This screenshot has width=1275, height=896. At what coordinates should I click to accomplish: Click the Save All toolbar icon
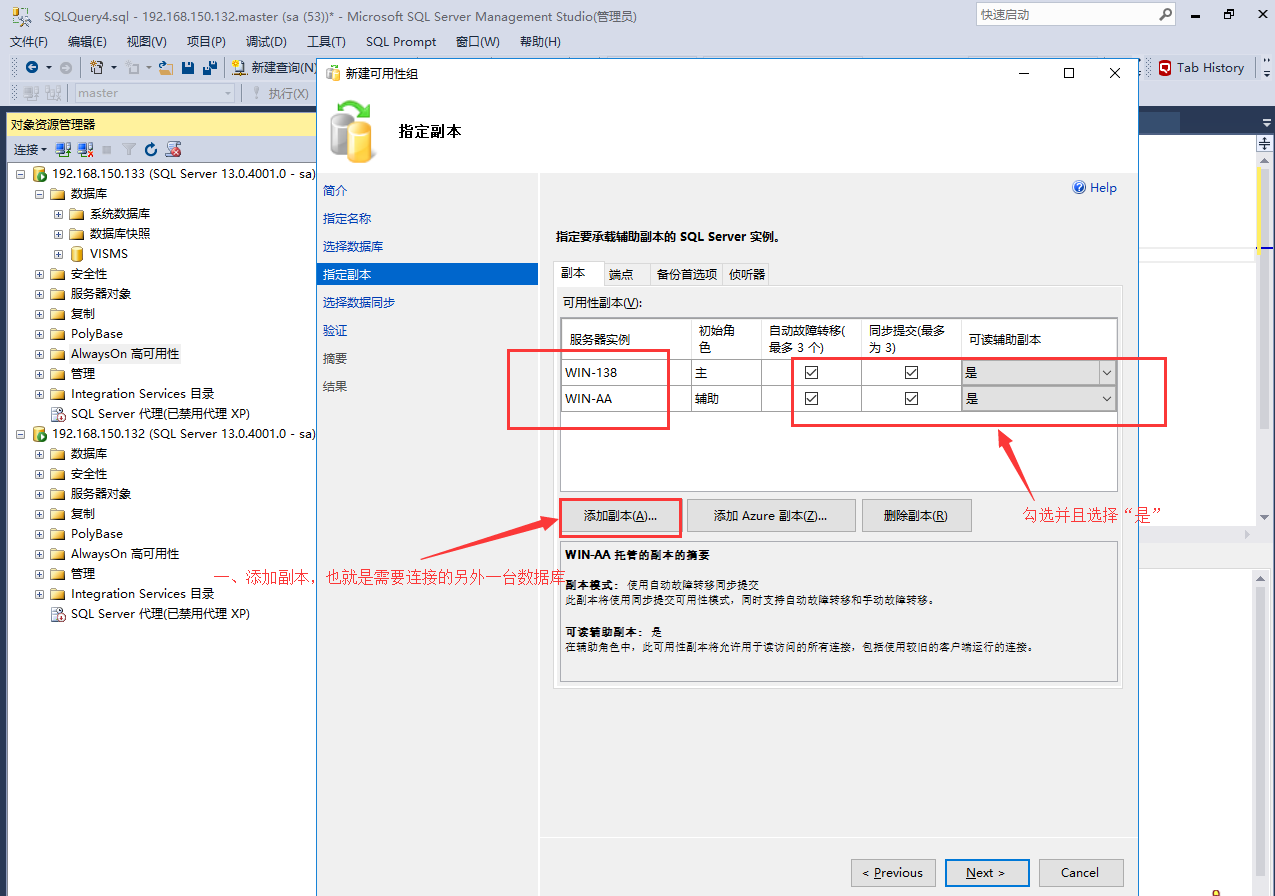(x=210, y=67)
